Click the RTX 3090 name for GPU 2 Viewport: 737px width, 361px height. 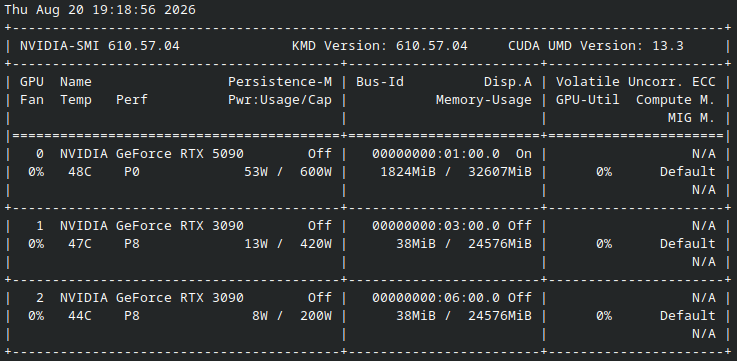tap(152, 298)
